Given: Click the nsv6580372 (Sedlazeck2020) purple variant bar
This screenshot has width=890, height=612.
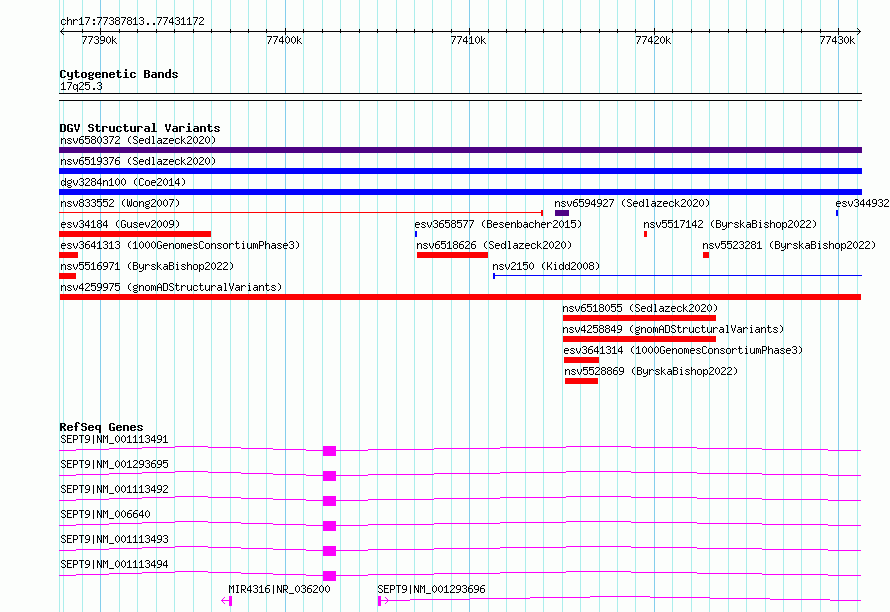Looking at the screenshot, I should pyautogui.click(x=460, y=150).
